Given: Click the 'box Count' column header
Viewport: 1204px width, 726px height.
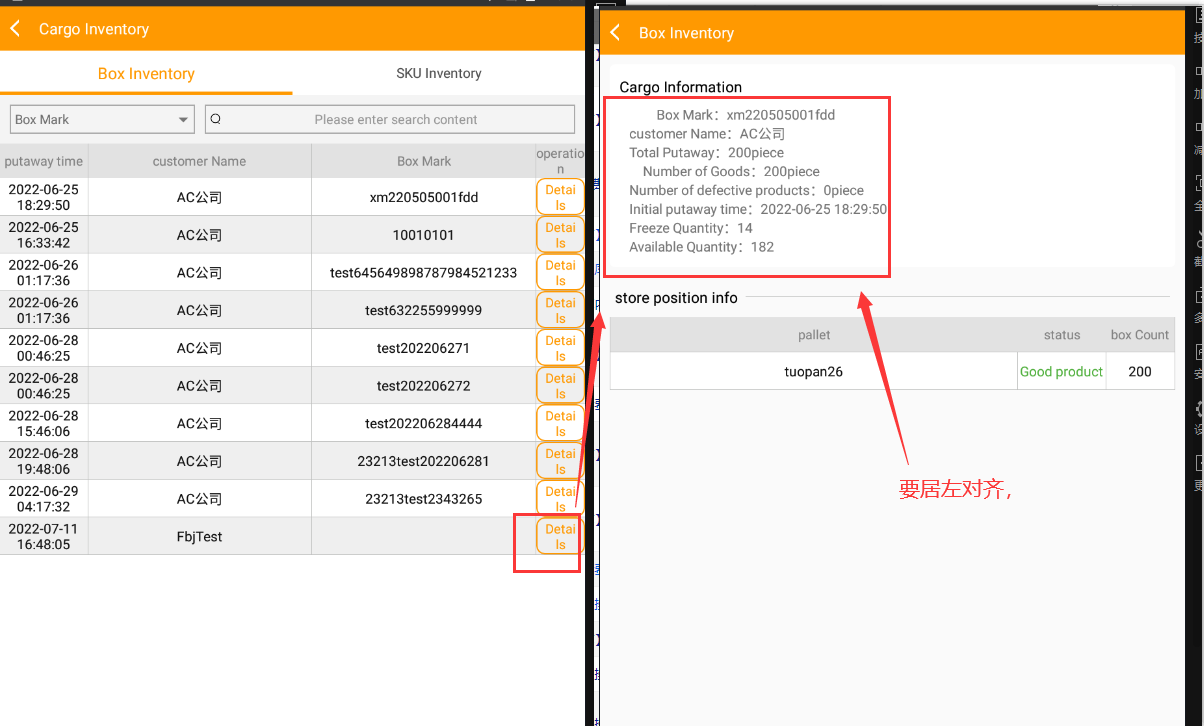Looking at the screenshot, I should tap(1139, 335).
